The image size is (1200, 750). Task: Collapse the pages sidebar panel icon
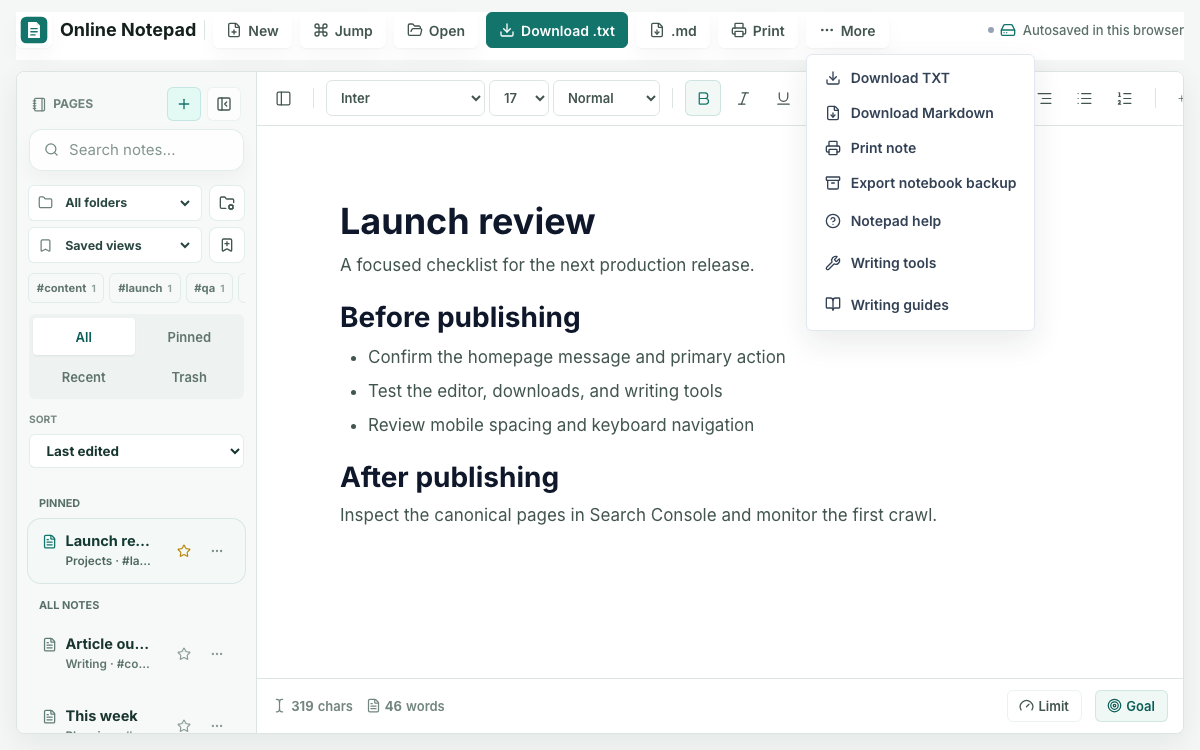click(224, 104)
